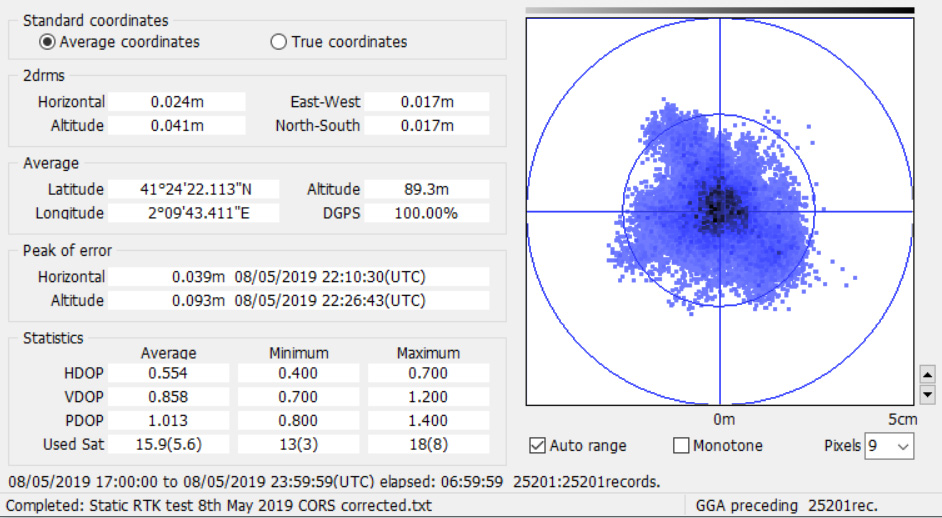Enable the Monotone checkbox

pos(682,446)
